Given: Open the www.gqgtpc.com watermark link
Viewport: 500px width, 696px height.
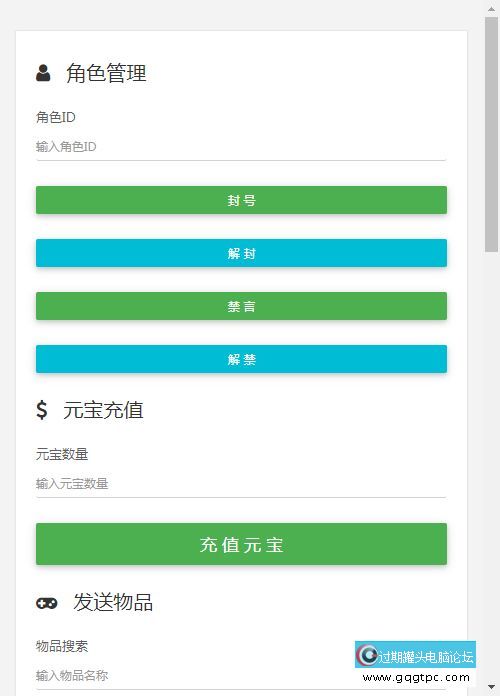Looking at the screenshot, I should (x=416, y=678).
